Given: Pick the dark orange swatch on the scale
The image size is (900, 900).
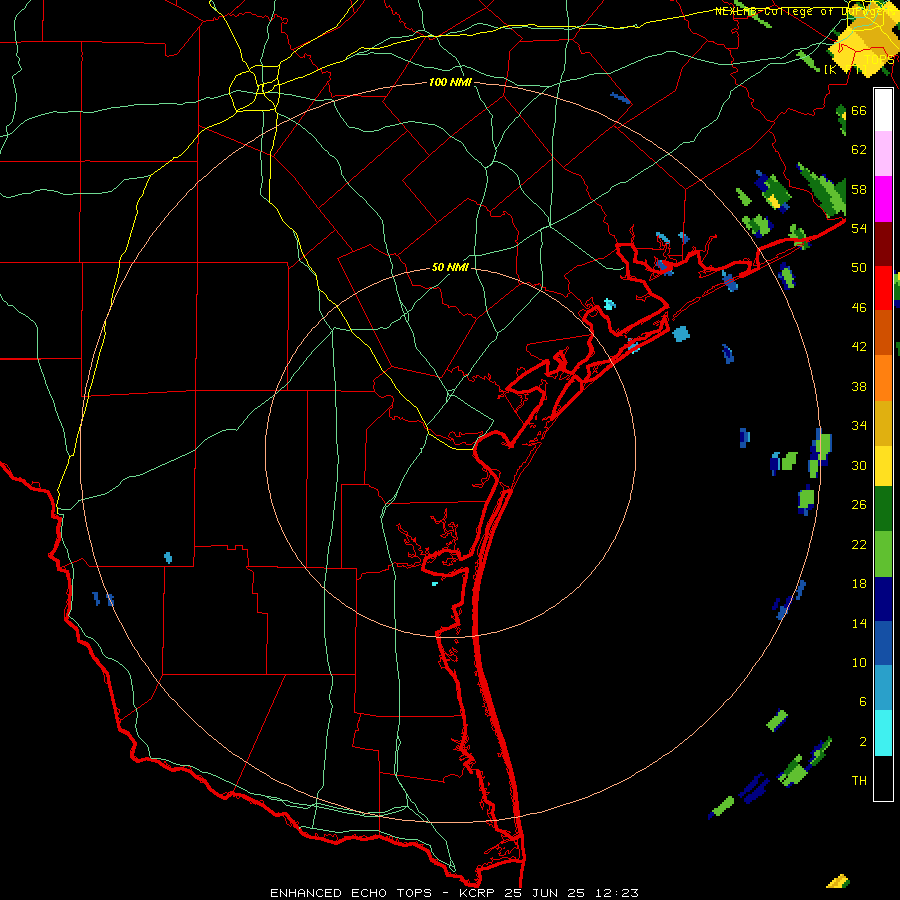Looking at the screenshot, I should [883, 333].
